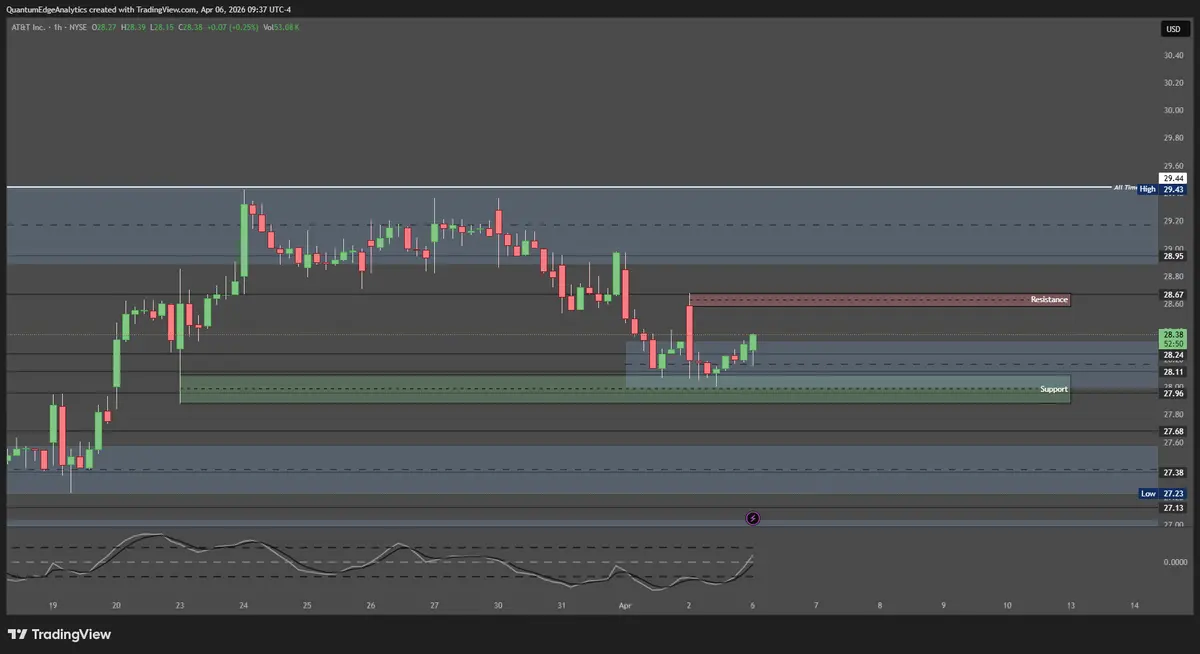1200x654 pixels.
Task: Click the 14 date on time axis
Action: [x=1134, y=606]
